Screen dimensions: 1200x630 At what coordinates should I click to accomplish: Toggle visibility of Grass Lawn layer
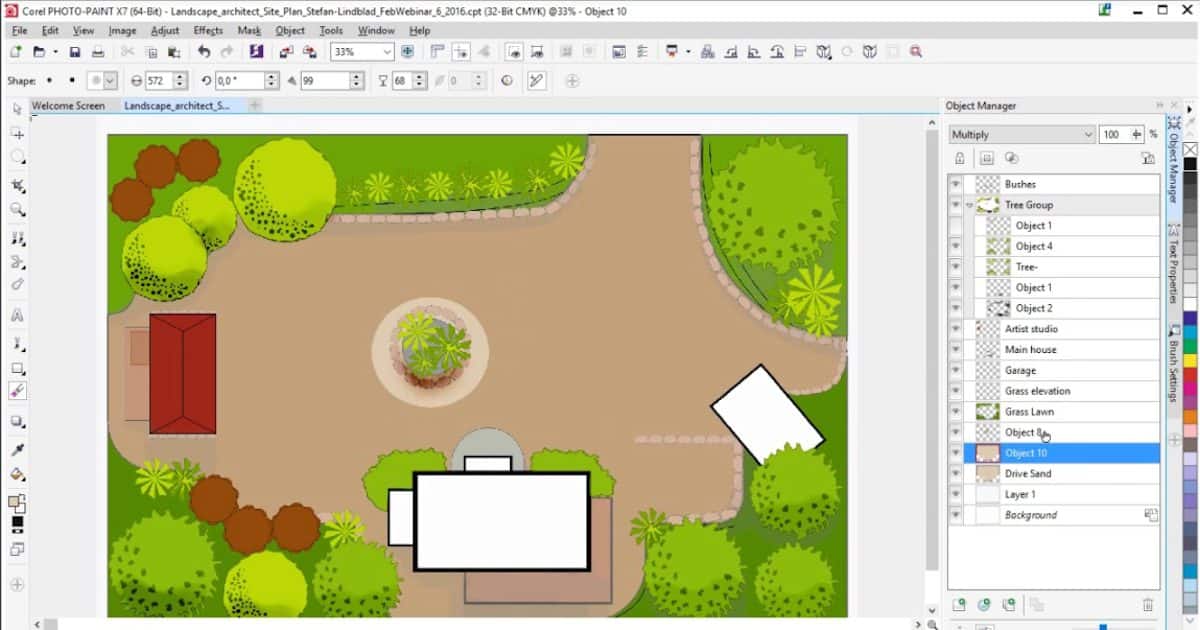click(x=956, y=412)
